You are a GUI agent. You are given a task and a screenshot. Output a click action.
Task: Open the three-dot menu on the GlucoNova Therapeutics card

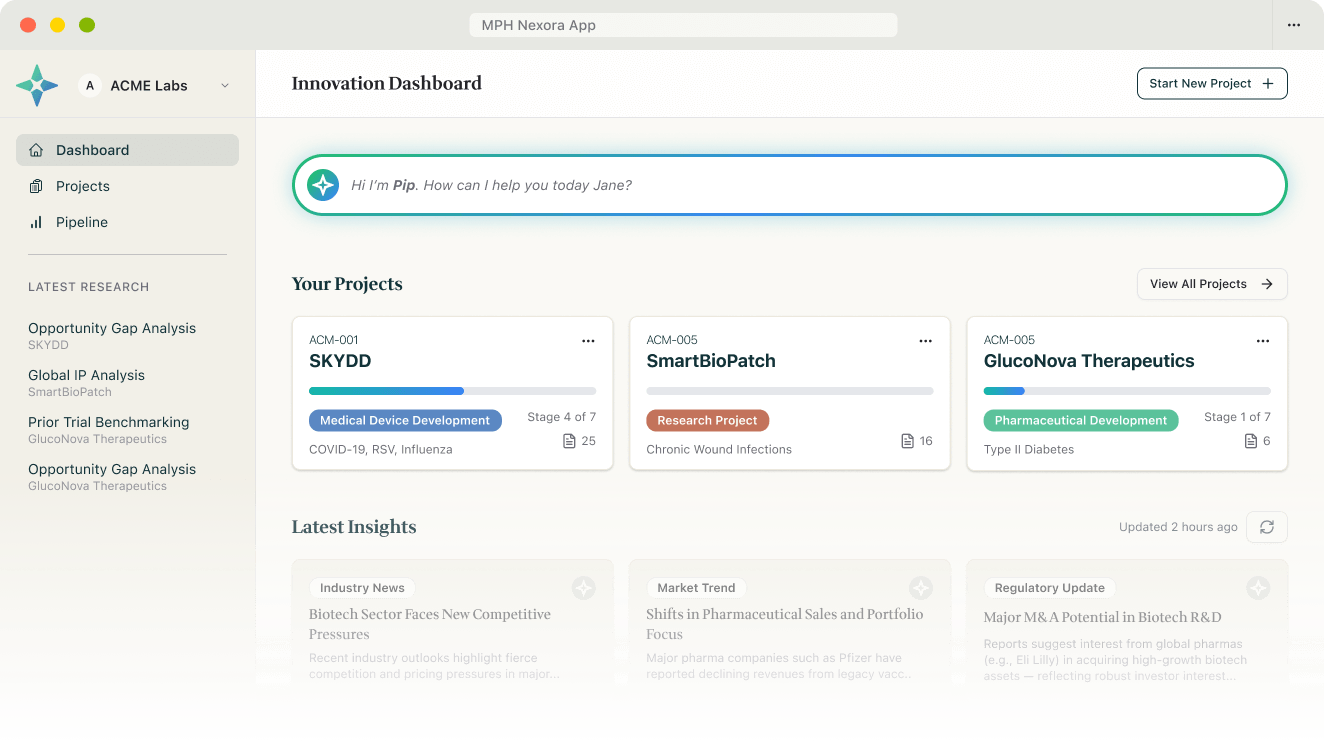pyautogui.click(x=1262, y=341)
